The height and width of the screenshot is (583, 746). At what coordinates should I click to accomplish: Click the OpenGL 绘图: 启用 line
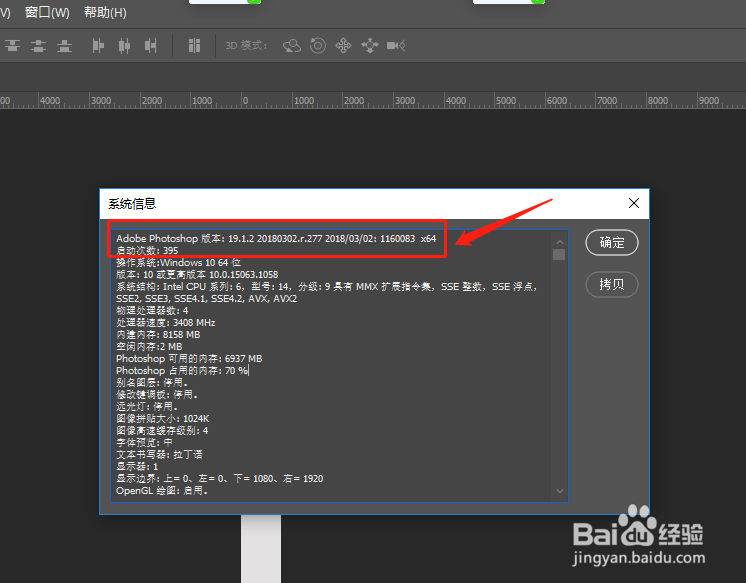[162, 490]
